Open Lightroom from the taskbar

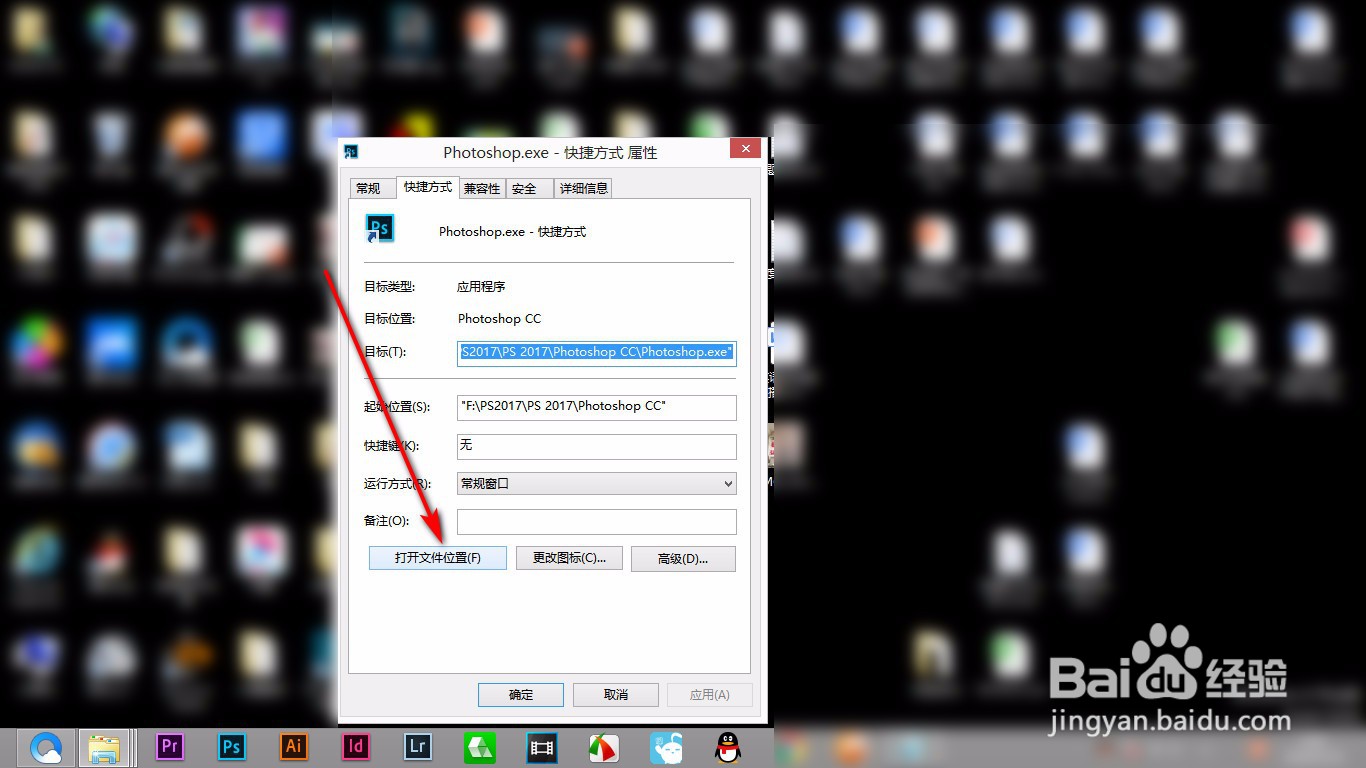[418, 746]
